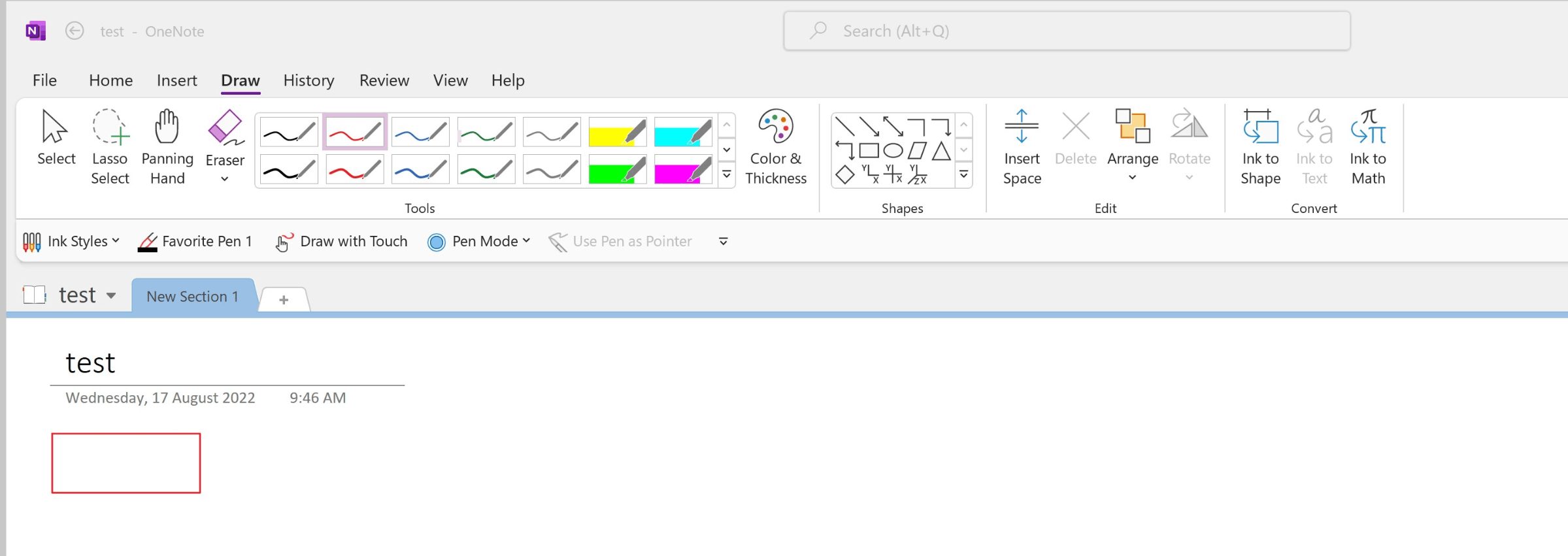Pick the magenta highlighter
The height and width of the screenshot is (556, 1568).
pyautogui.click(x=683, y=170)
